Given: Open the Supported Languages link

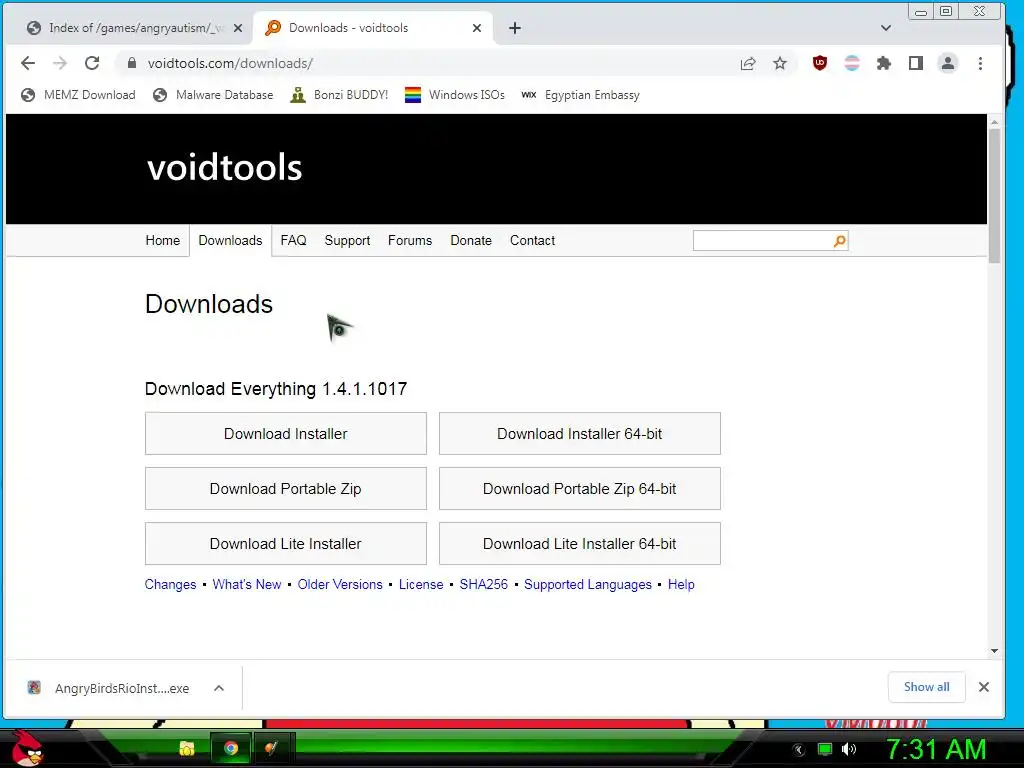Looking at the screenshot, I should point(588,584).
